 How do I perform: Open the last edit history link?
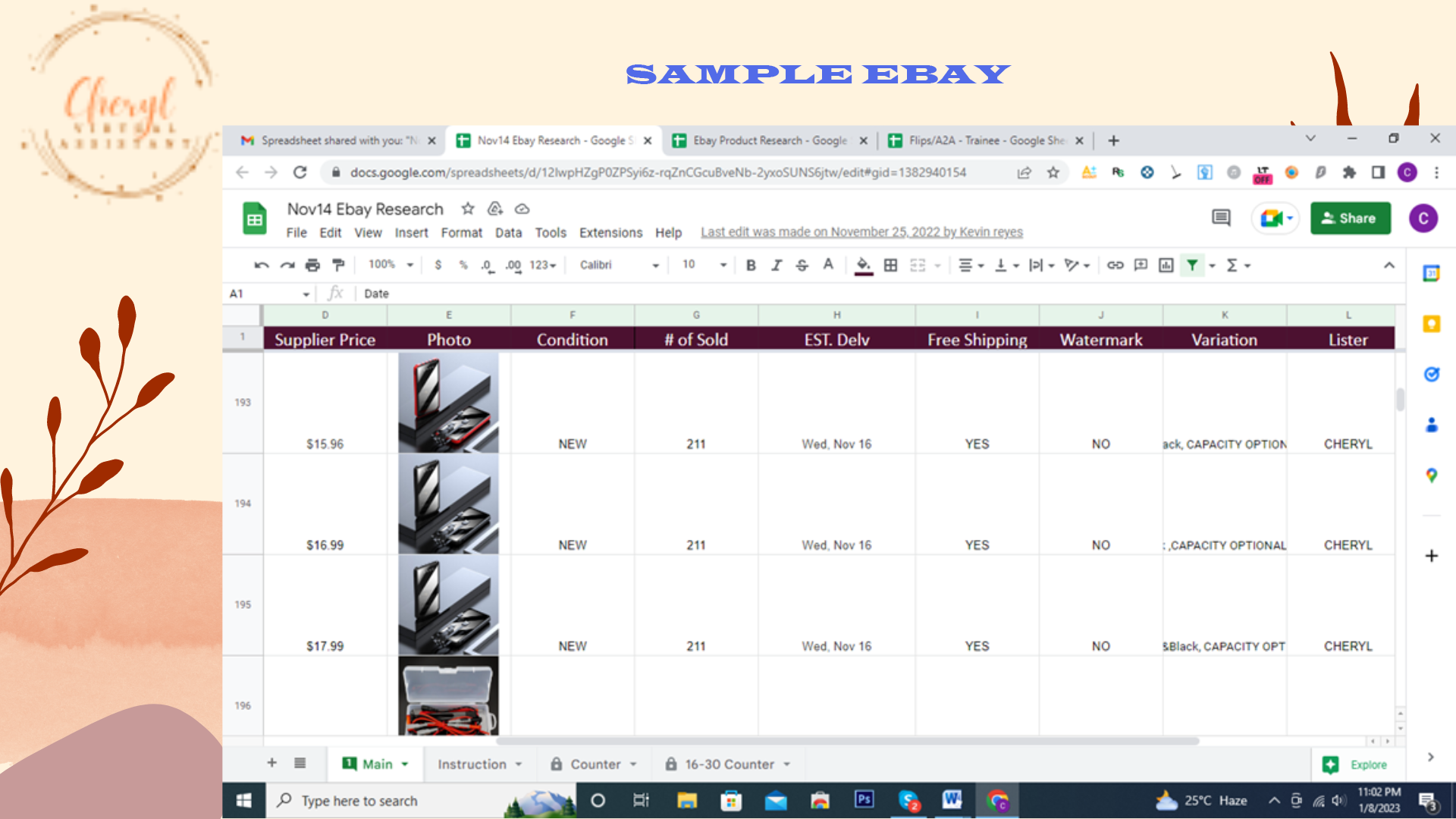coord(861,232)
